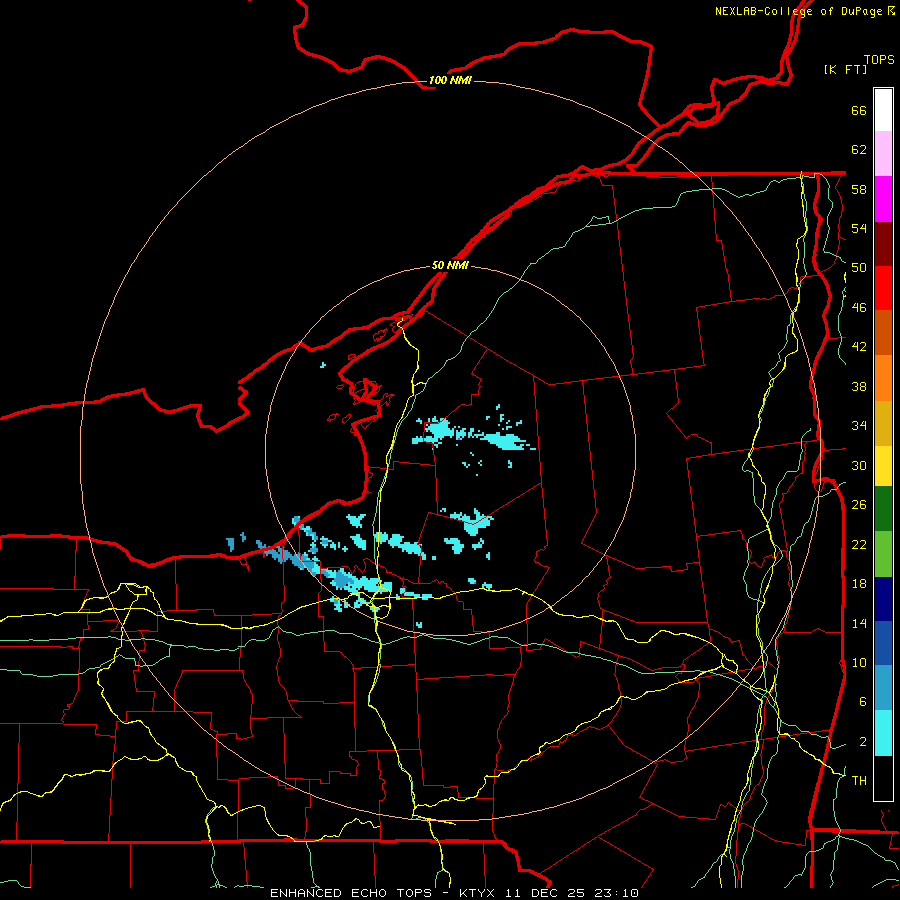This screenshot has width=900, height=900.
Task: Click the 22 label on the legend
Action: (x=859, y=544)
